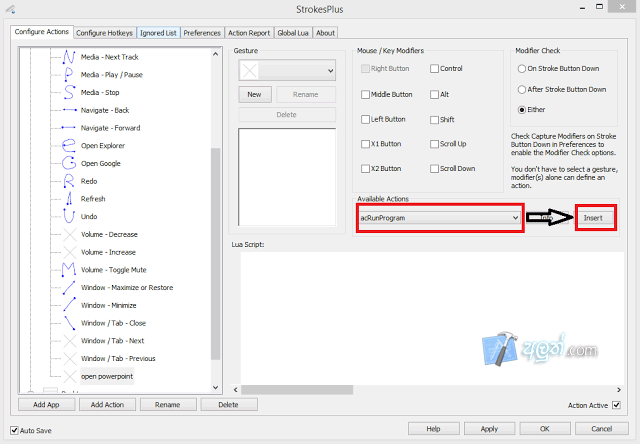Click the X icon beside Volume - Decrease

pyautogui.click(x=70, y=234)
